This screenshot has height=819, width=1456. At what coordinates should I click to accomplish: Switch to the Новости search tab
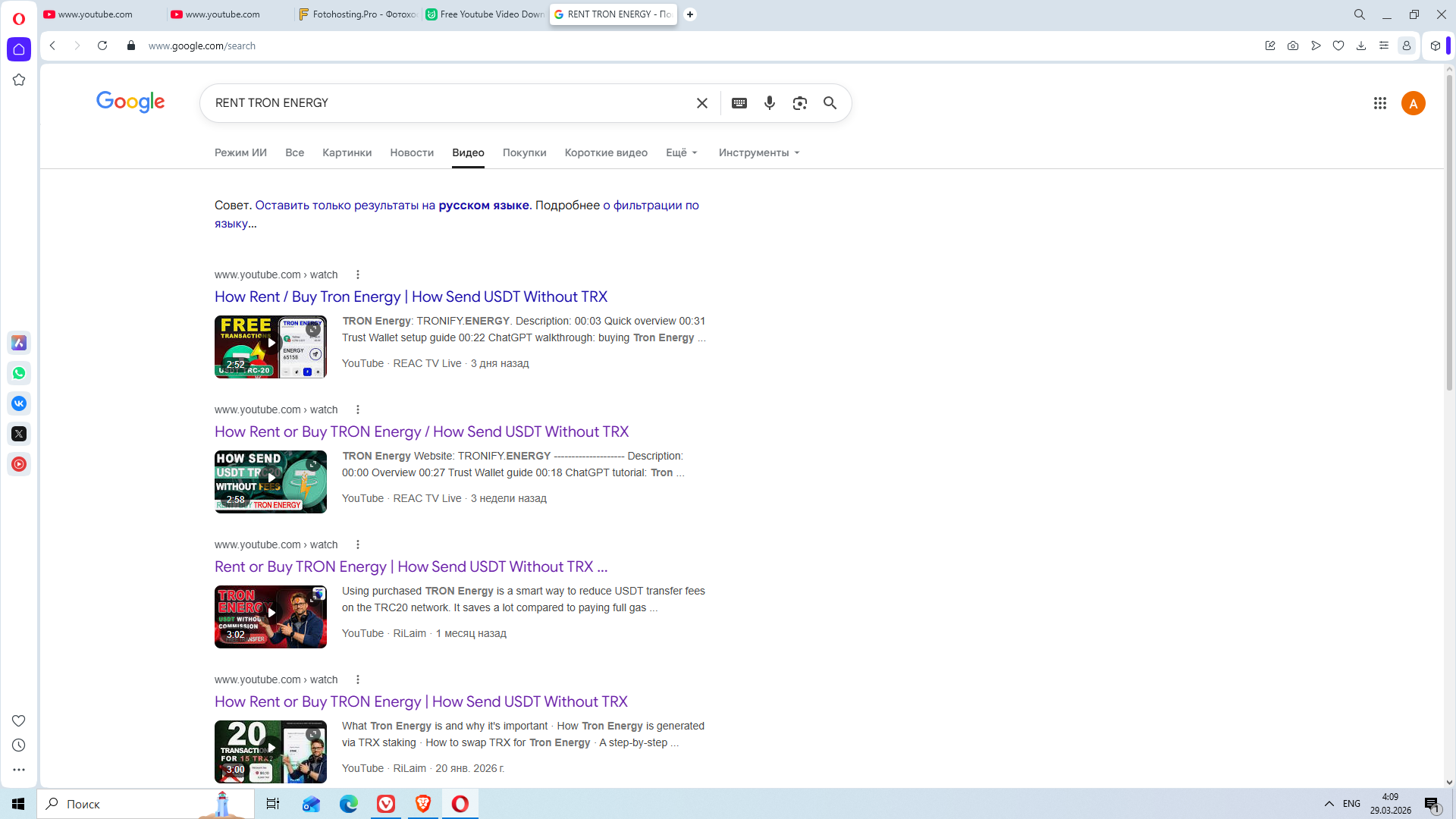[412, 152]
